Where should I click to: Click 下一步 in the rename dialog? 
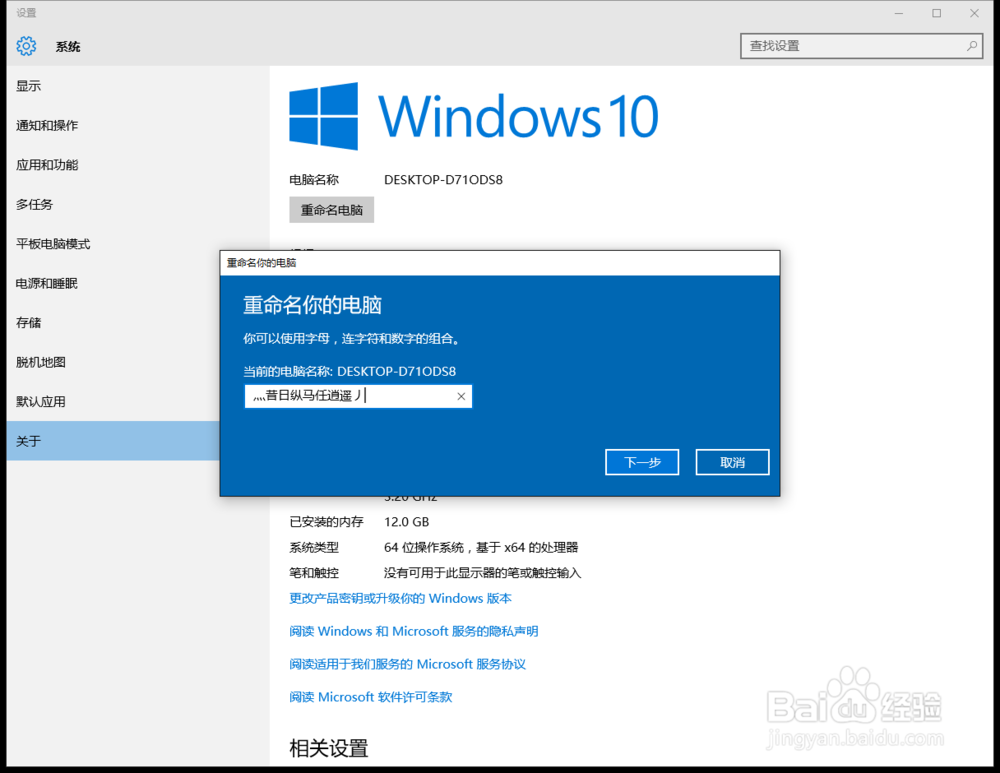tap(642, 462)
